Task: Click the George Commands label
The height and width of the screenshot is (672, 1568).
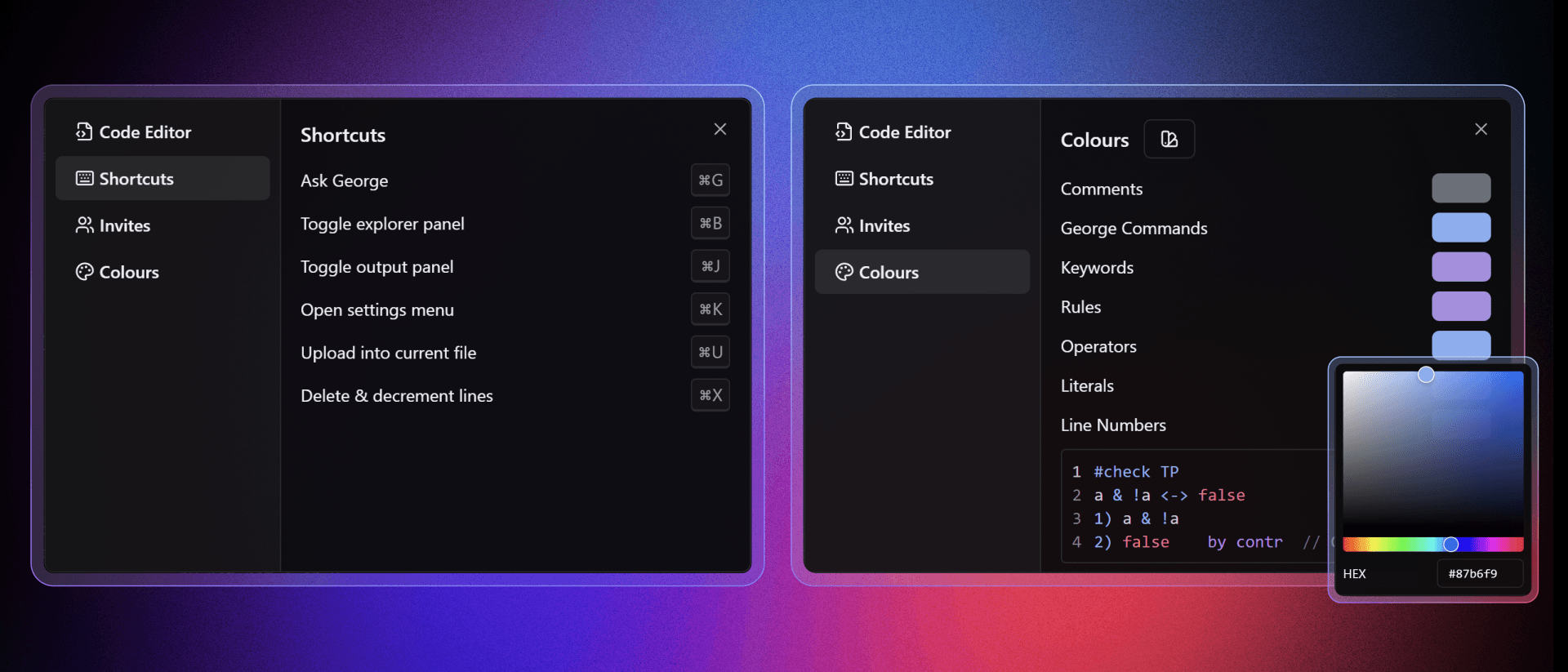Action: [x=1134, y=229]
